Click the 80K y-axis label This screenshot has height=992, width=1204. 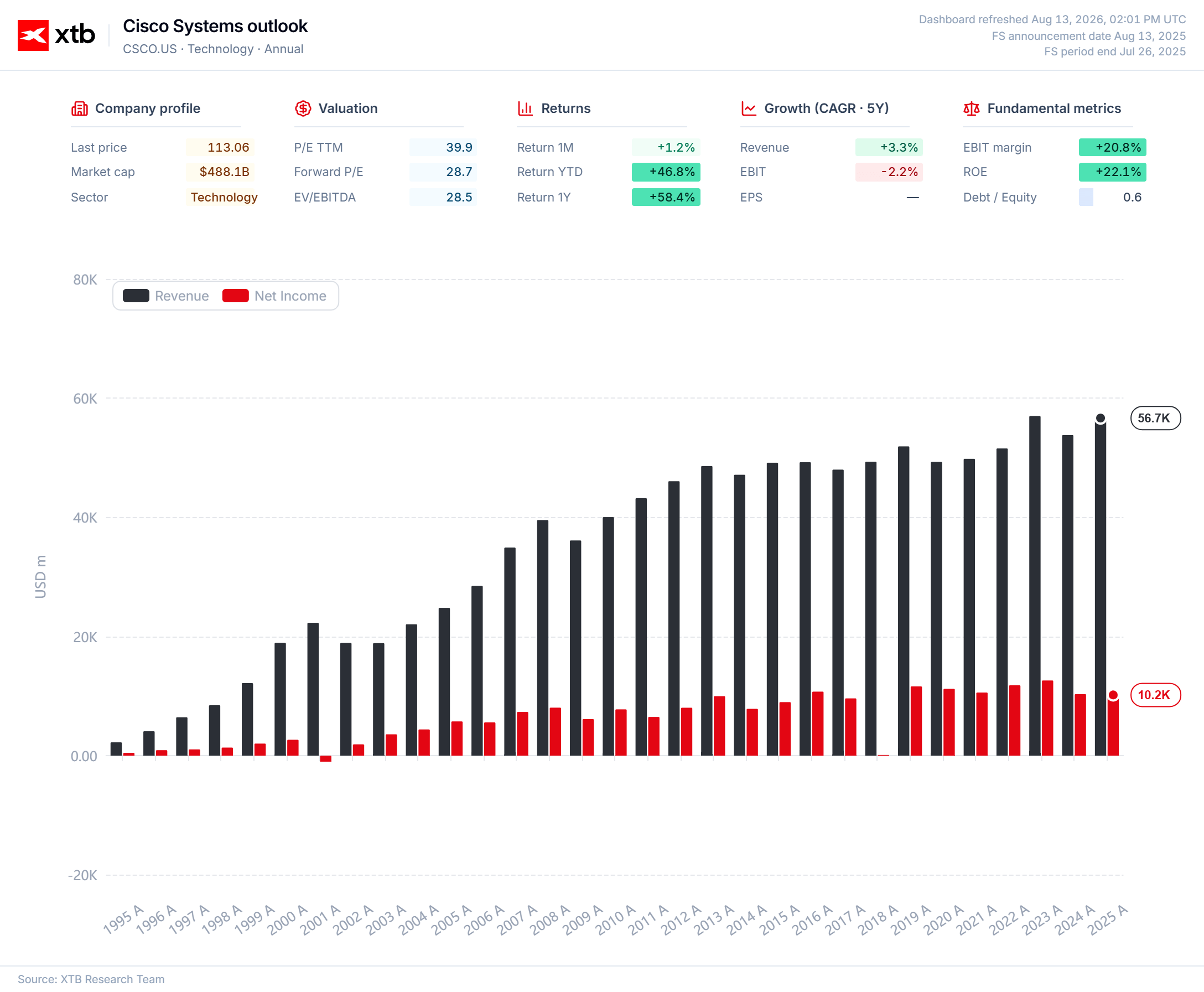85,280
